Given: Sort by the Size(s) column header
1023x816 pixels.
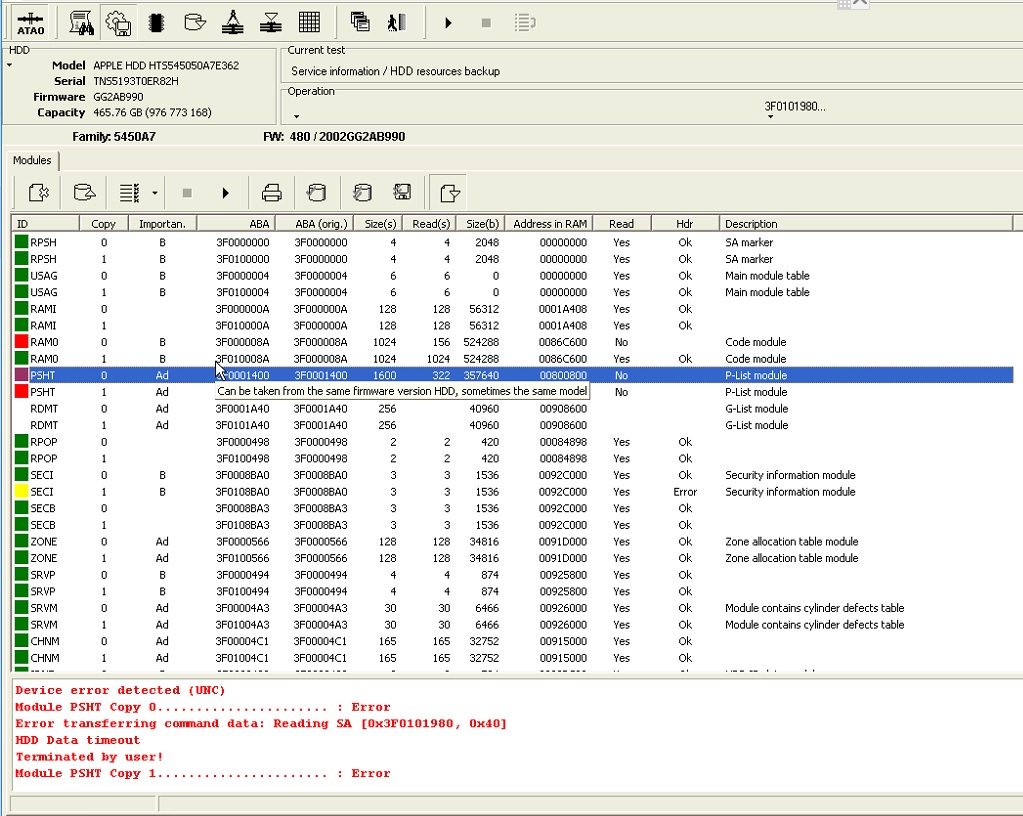Looking at the screenshot, I should tap(378, 224).
